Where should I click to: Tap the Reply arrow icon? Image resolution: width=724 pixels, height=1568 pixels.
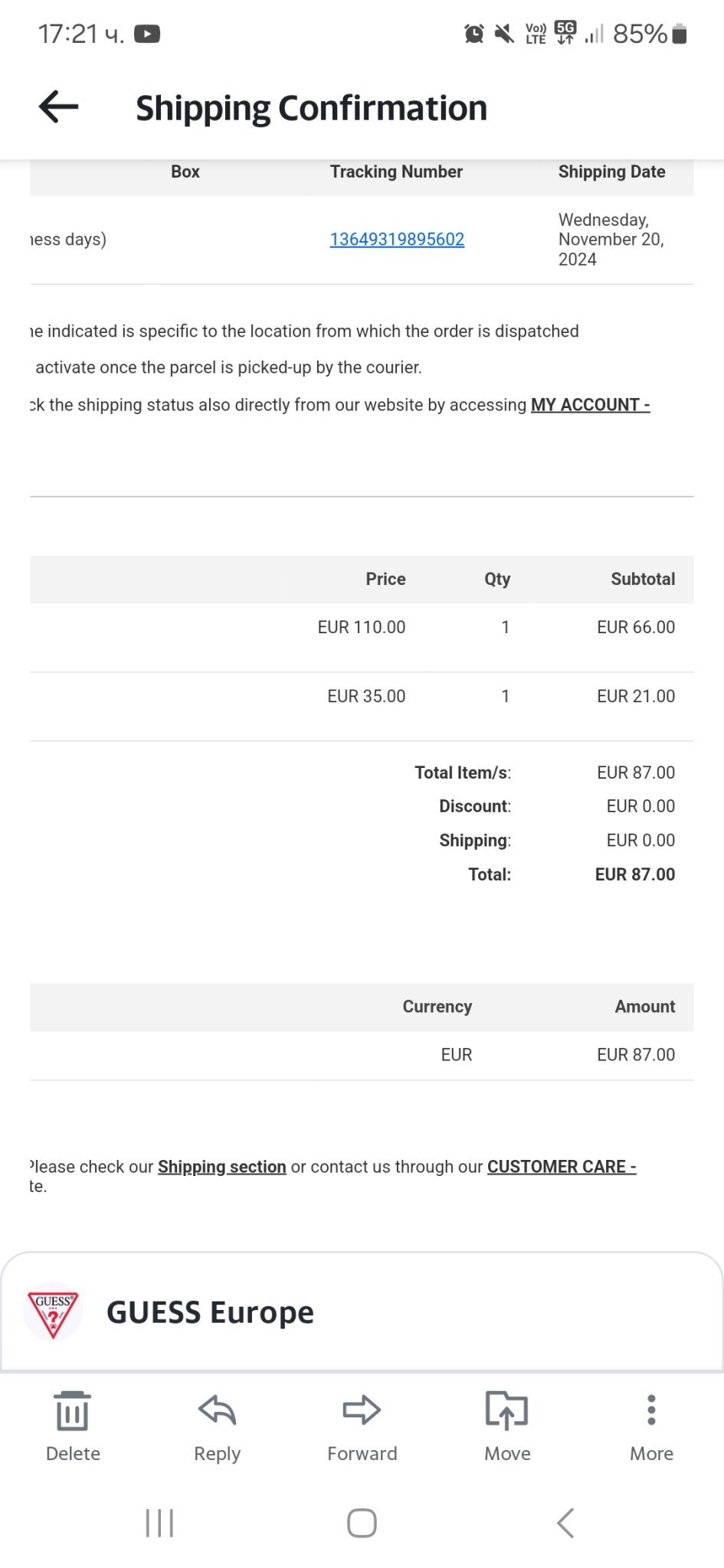(x=217, y=1410)
